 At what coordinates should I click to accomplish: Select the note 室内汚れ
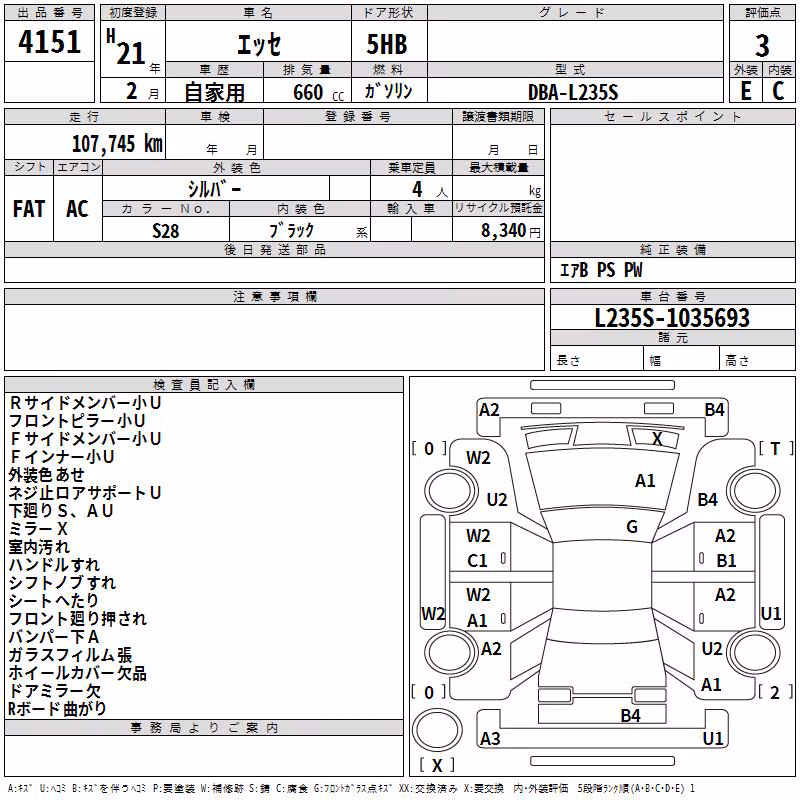pos(39,547)
